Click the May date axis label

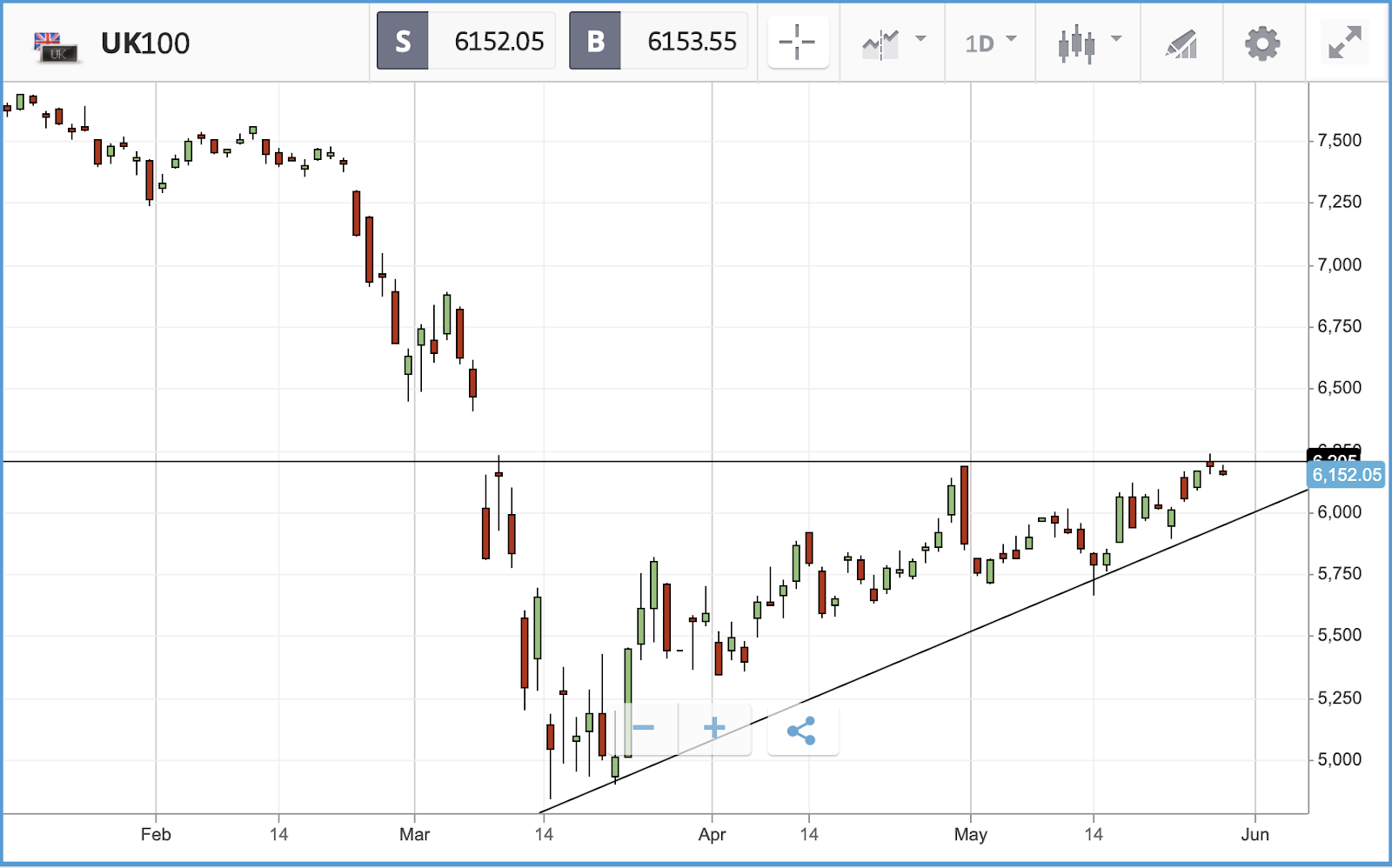pyautogui.click(x=970, y=835)
